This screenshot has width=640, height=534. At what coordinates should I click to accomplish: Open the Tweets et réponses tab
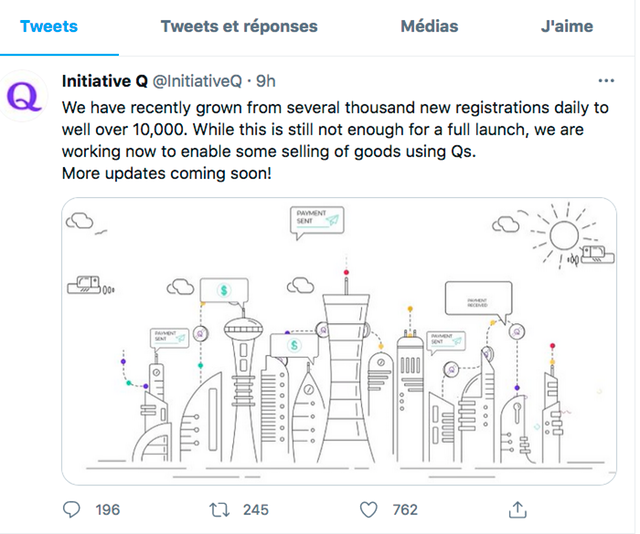click(x=239, y=27)
